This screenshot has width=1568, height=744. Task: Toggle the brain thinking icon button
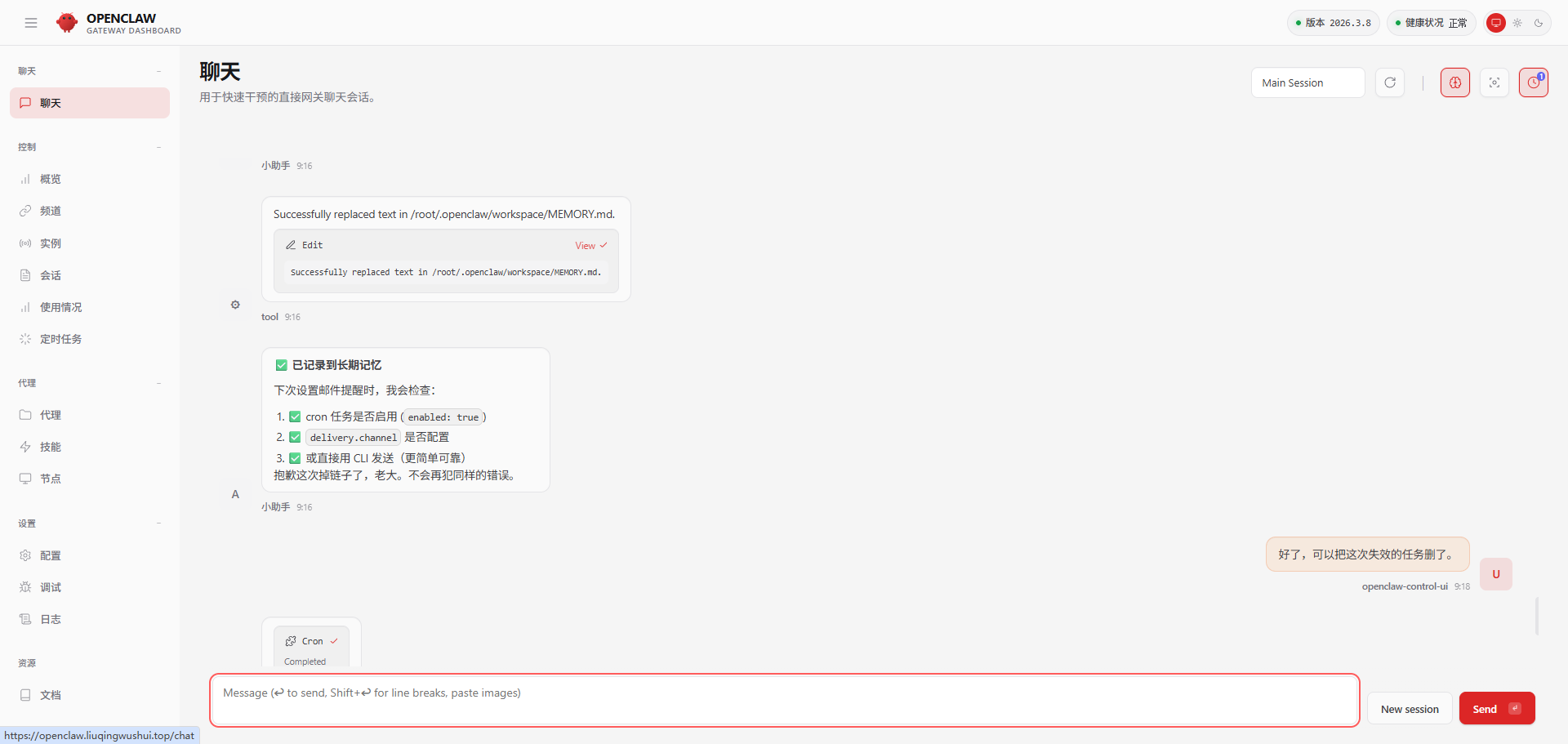pos(1454,82)
